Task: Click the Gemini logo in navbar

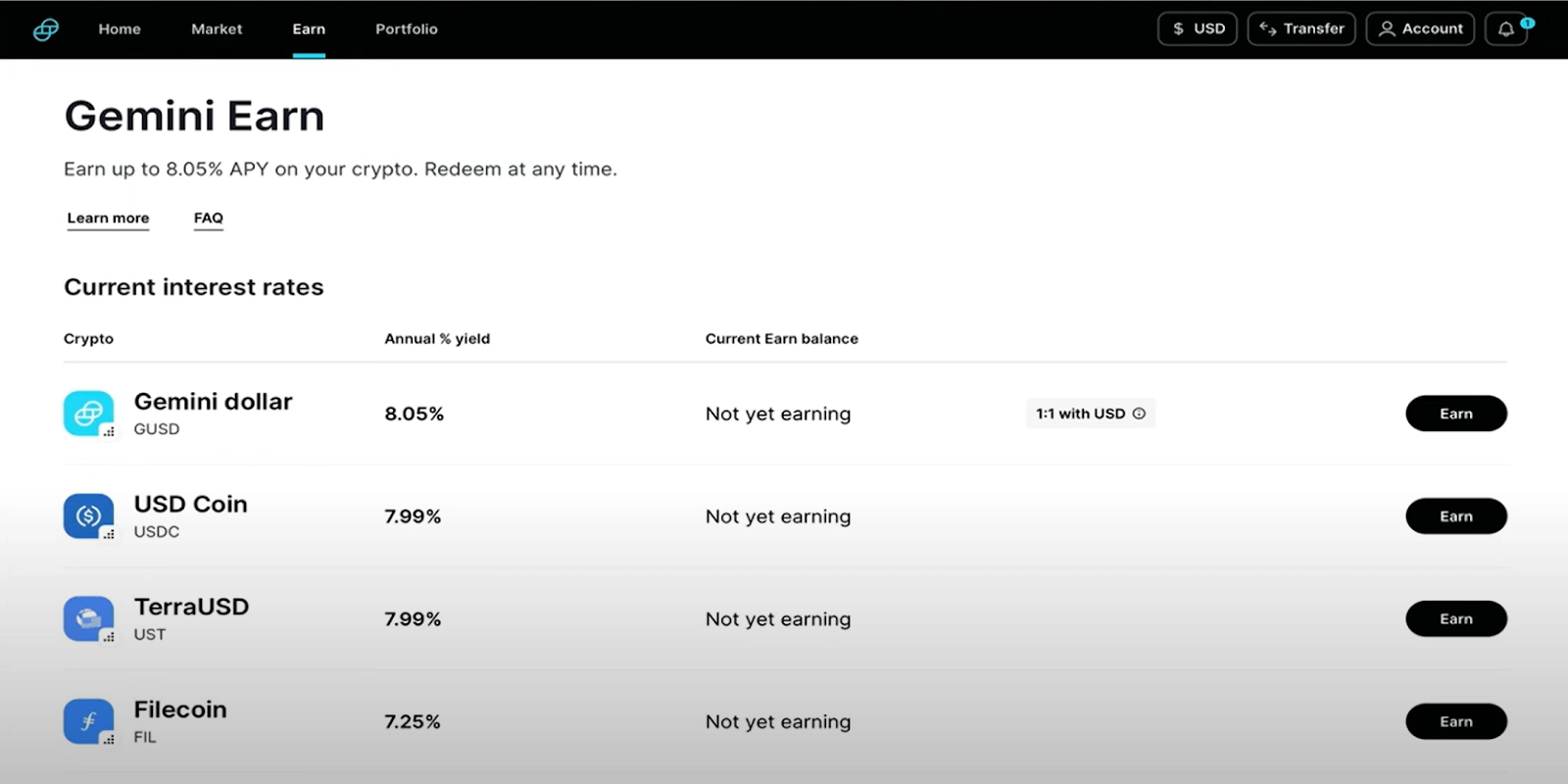Action: pyautogui.click(x=46, y=29)
